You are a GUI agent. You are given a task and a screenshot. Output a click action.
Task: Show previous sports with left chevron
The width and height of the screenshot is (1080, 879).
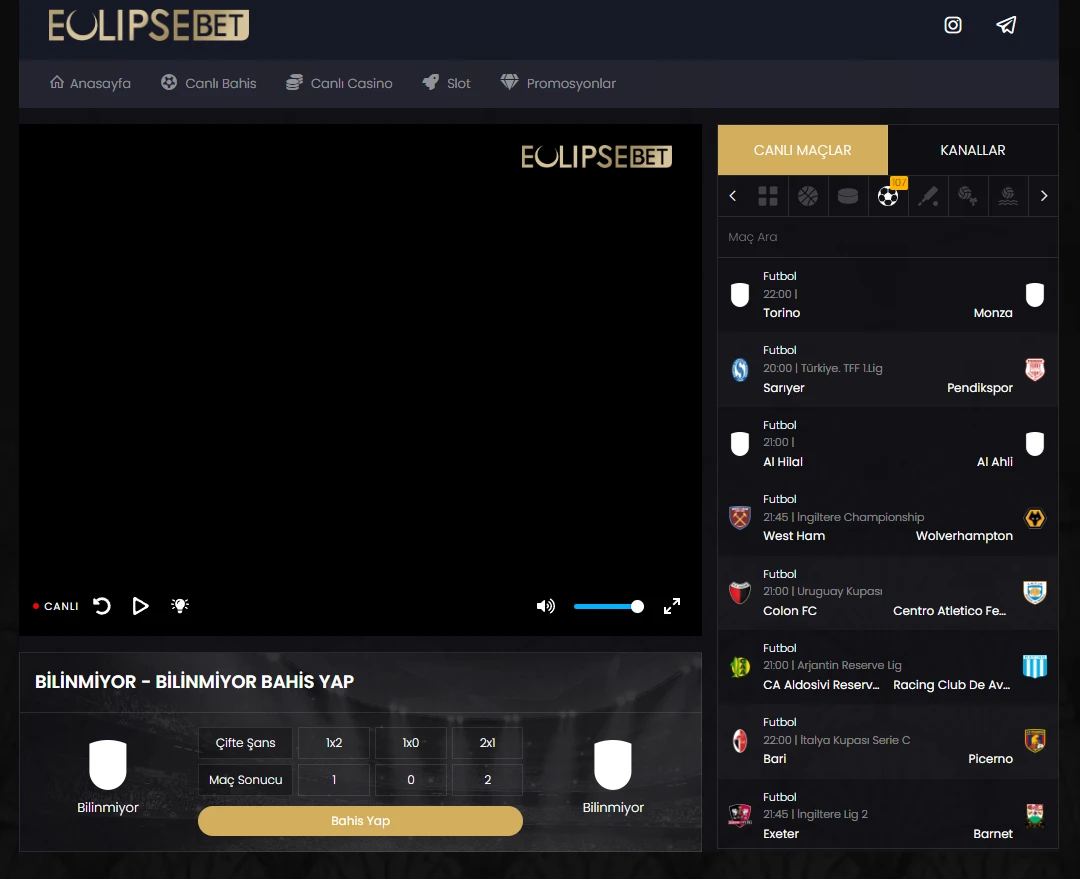pyautogui.click(x=733, y=196)
